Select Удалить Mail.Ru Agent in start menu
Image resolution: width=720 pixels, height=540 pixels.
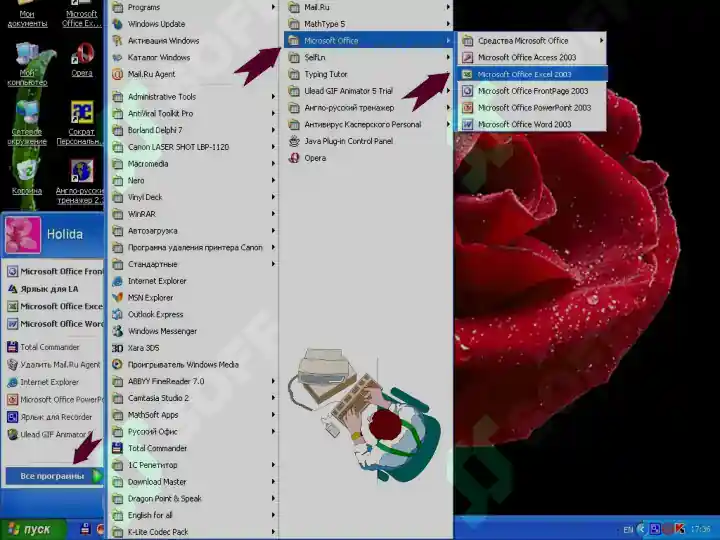tap(54, 365)
